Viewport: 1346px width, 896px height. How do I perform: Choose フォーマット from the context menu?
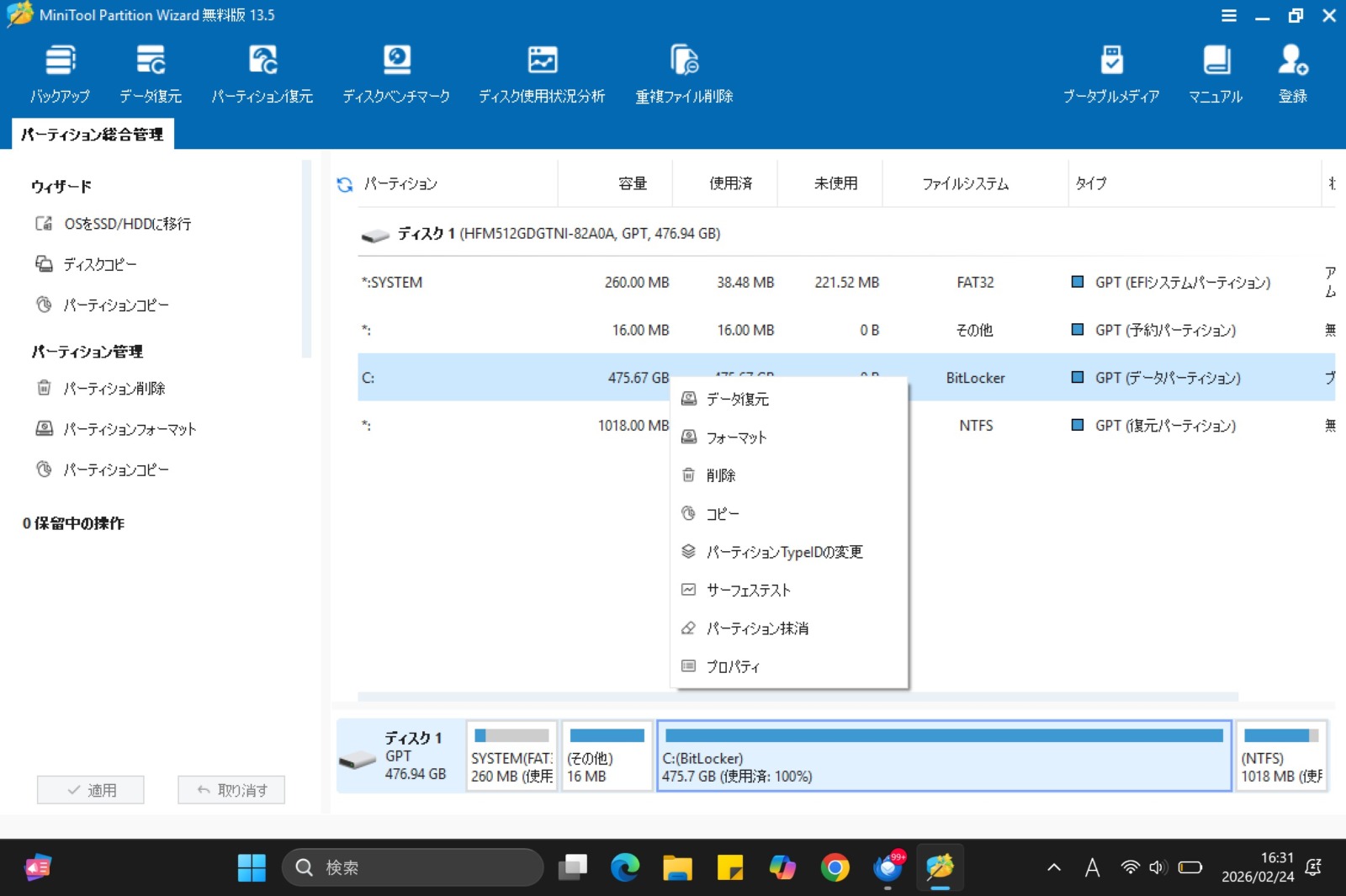[736, 437]
